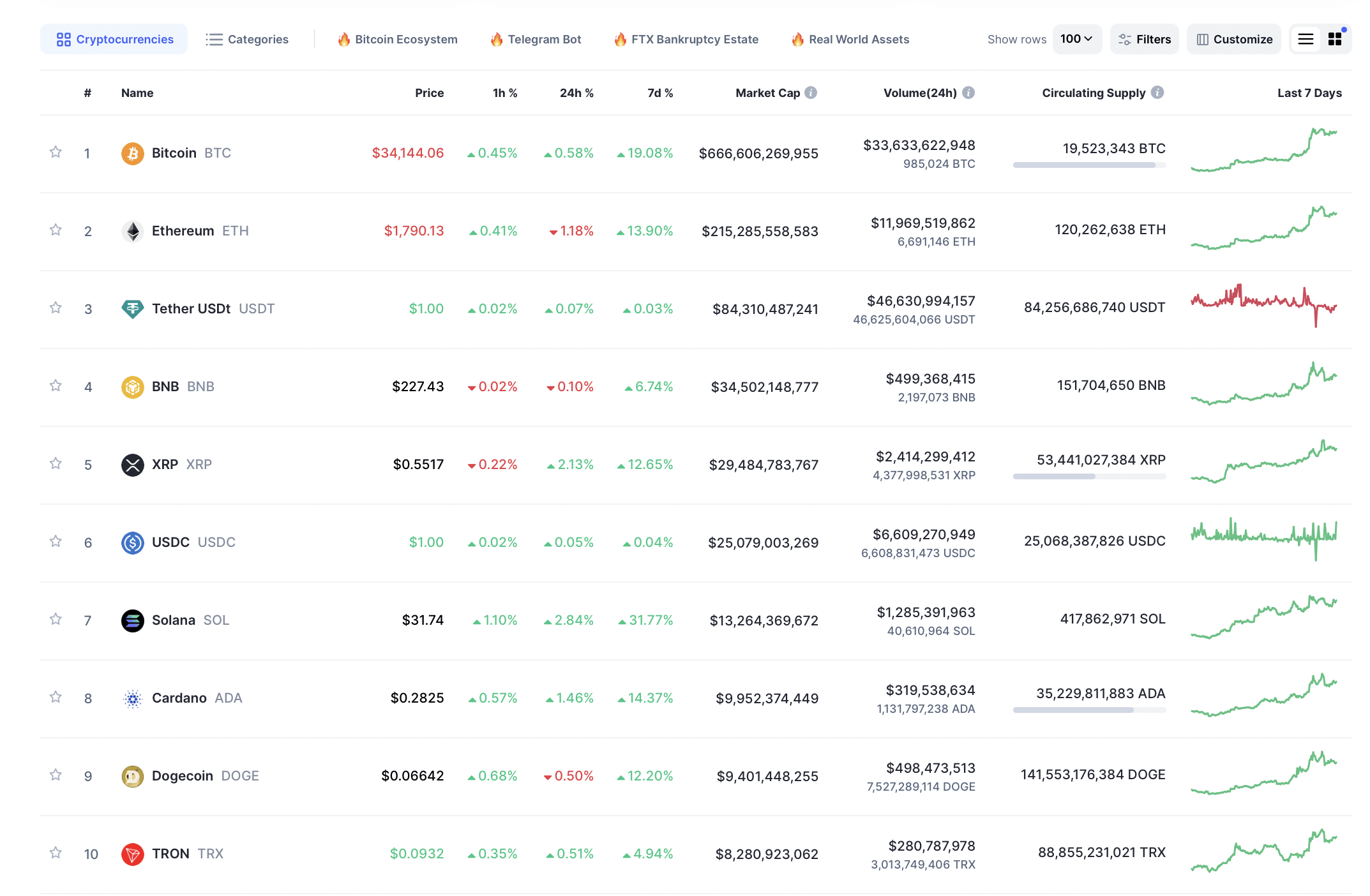
Task: Sort by Price column header
Action: [429, 93]
